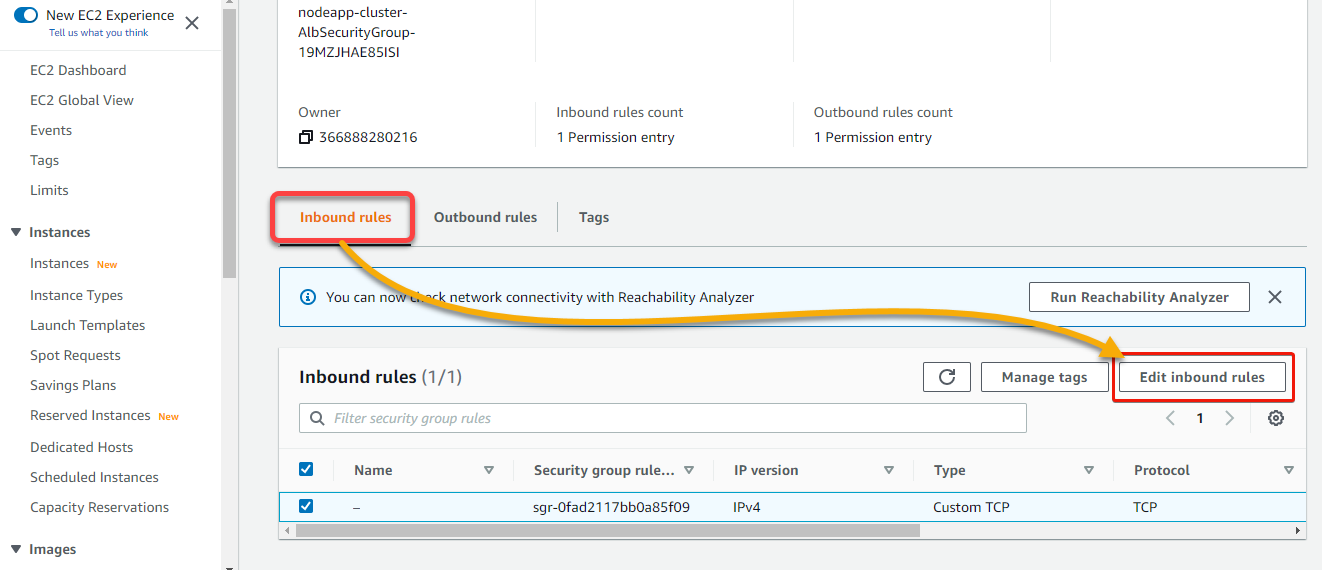Open Limits page
This screenshot has height=570, width=1322.
pyautogui.click(x=50, y=190)
